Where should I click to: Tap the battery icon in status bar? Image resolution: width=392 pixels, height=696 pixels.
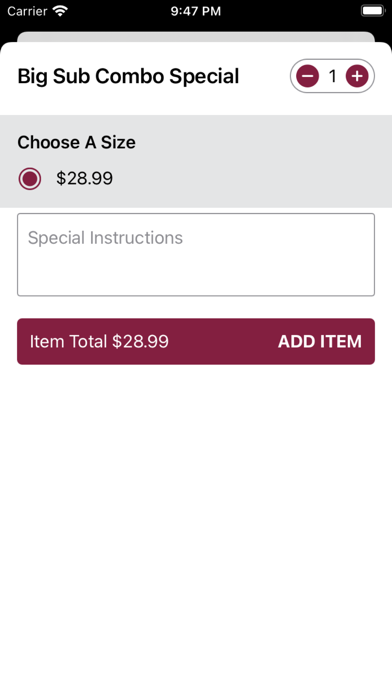[x=372, y=11]
